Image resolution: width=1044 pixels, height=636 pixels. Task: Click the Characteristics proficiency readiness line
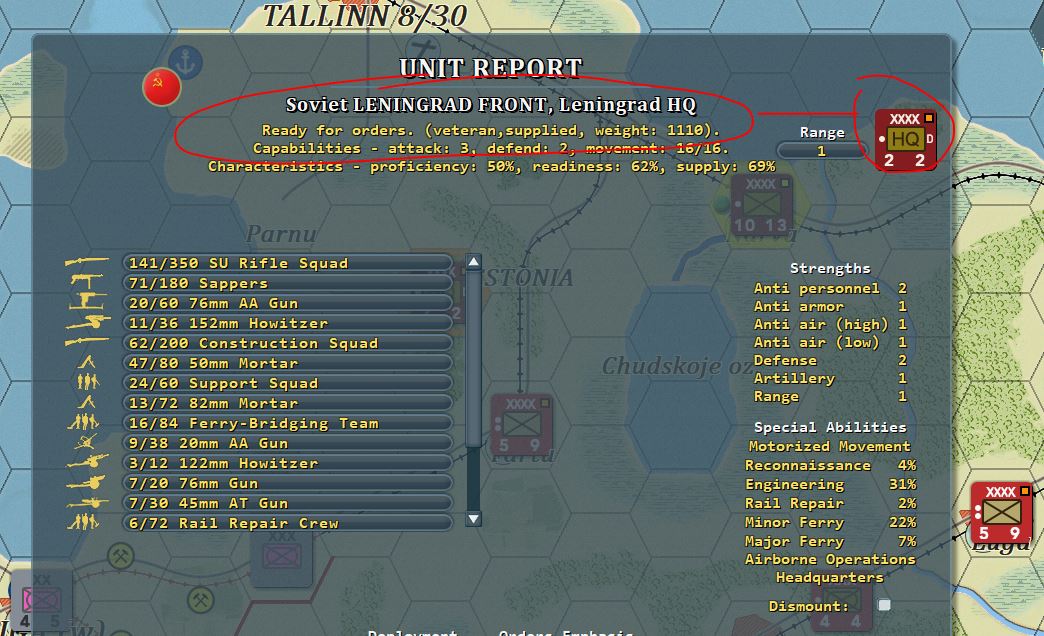pos(491,166)
